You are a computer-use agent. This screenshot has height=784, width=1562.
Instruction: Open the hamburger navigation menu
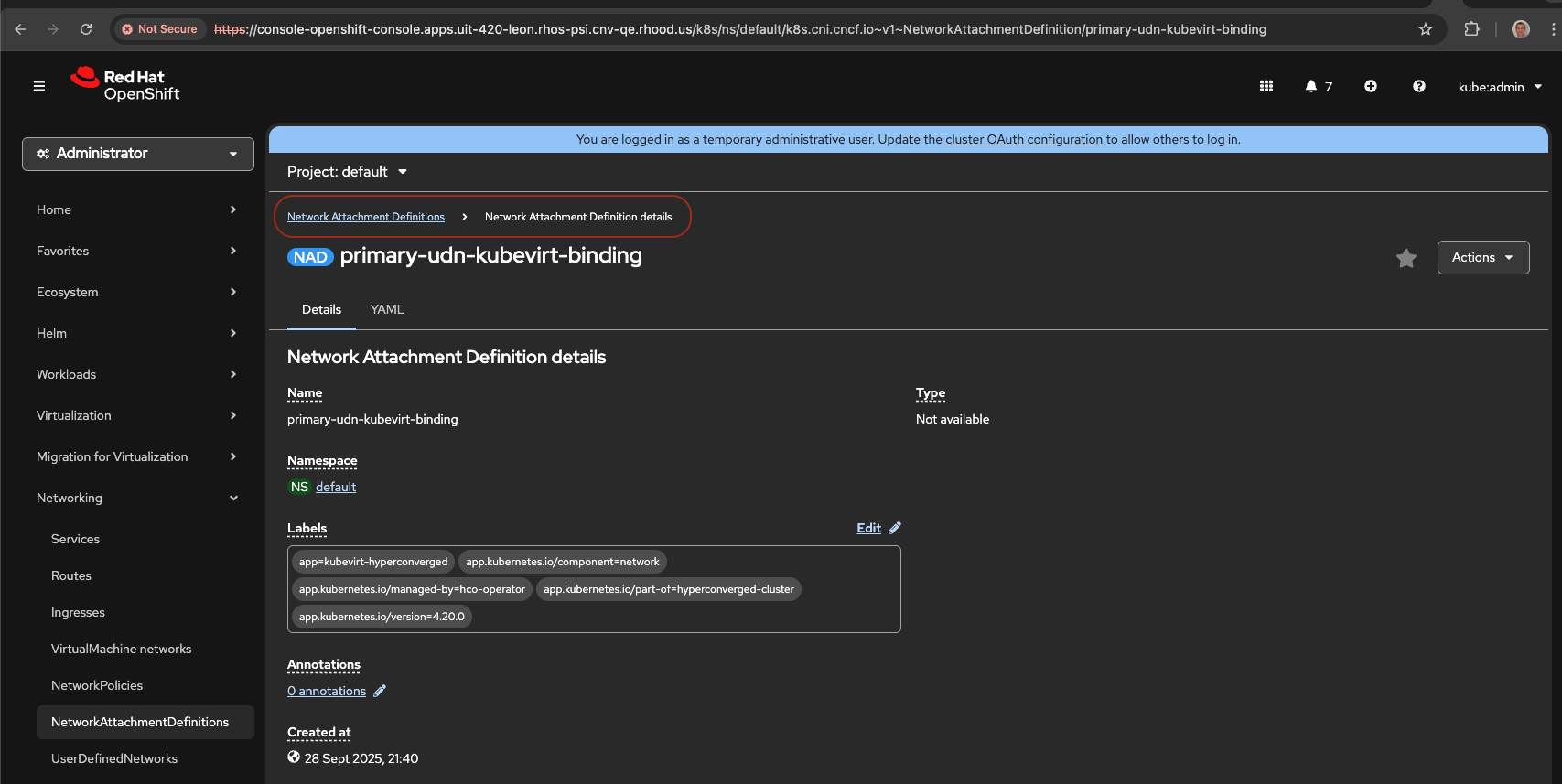pos(39,86)
